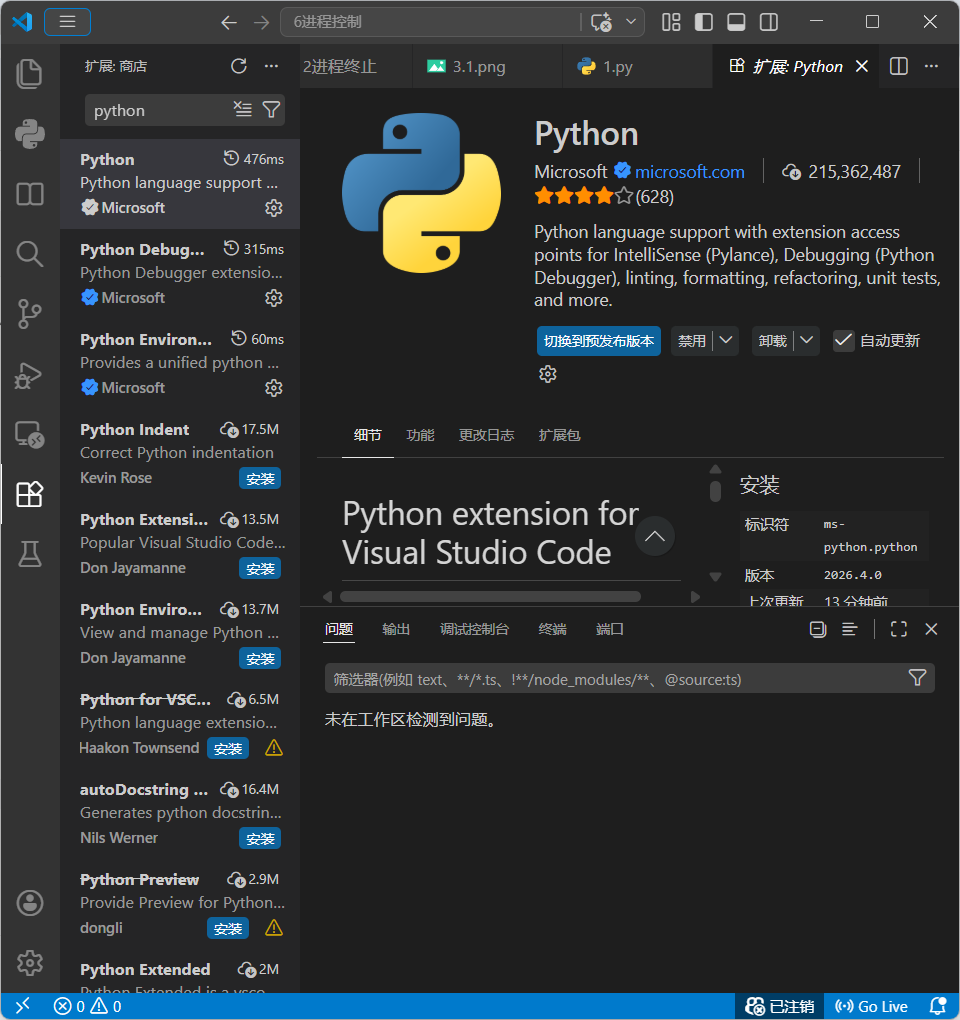Close the bottom panel
960x1020 pixels.
pyautogui.click(x=931, y=629)
